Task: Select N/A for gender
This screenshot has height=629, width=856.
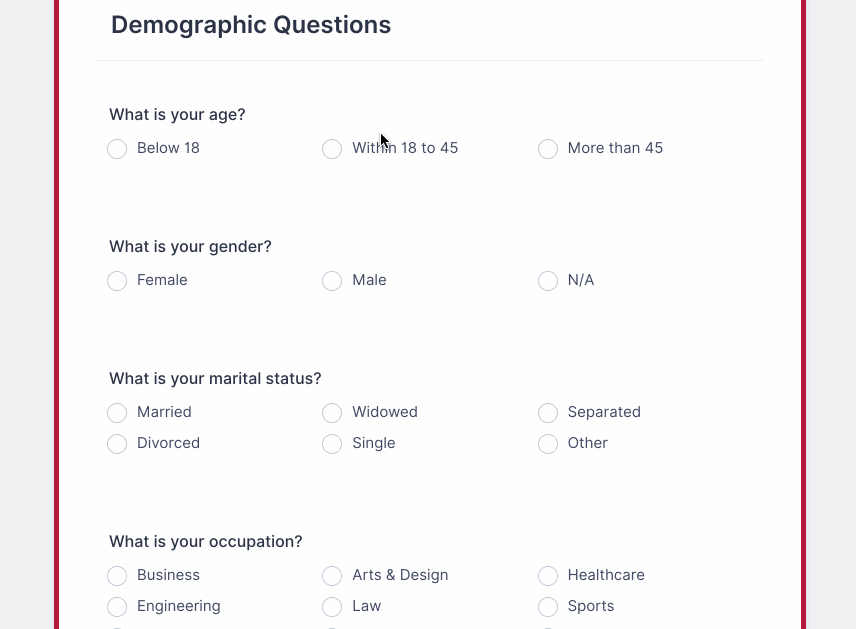Action: click(x=548, y=281)
